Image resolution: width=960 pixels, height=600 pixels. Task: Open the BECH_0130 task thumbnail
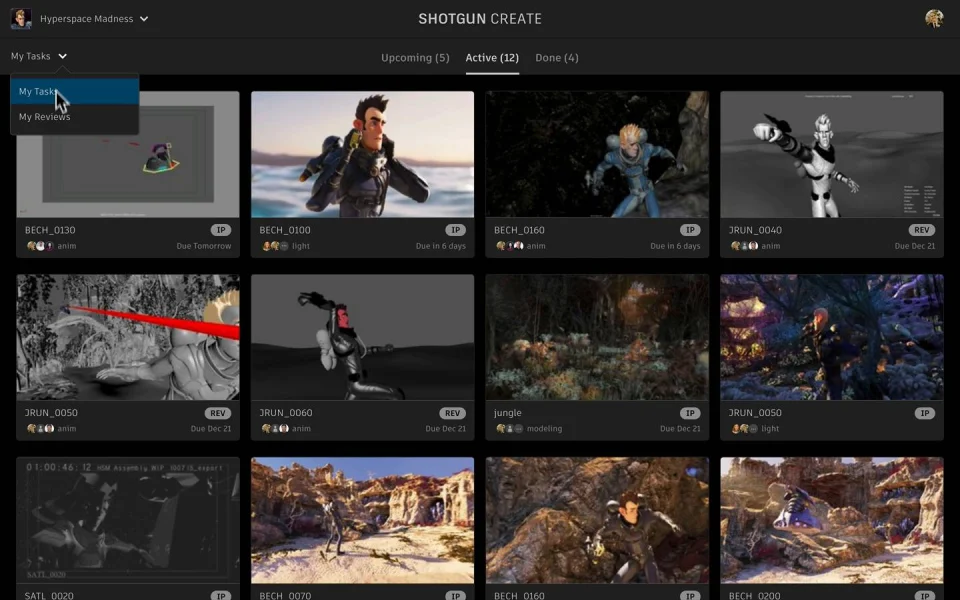tap(128, 154)
